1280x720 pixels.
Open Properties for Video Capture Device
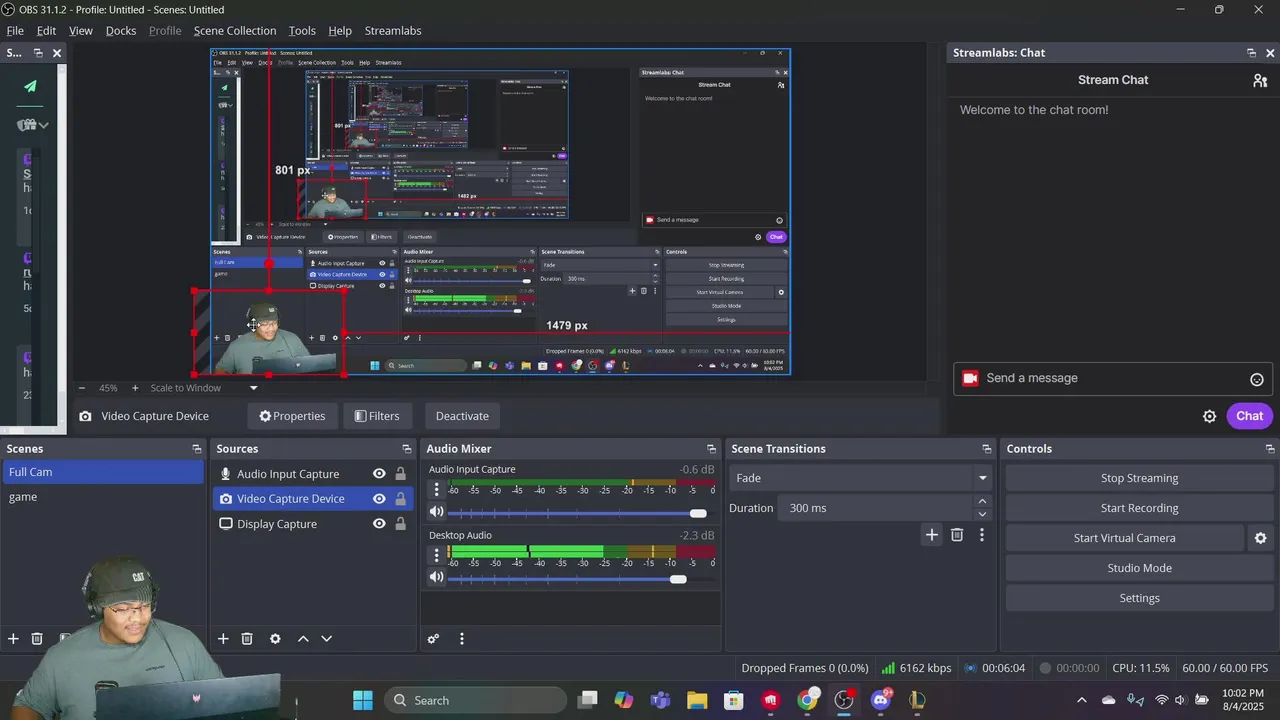click(x=292, y=416)
